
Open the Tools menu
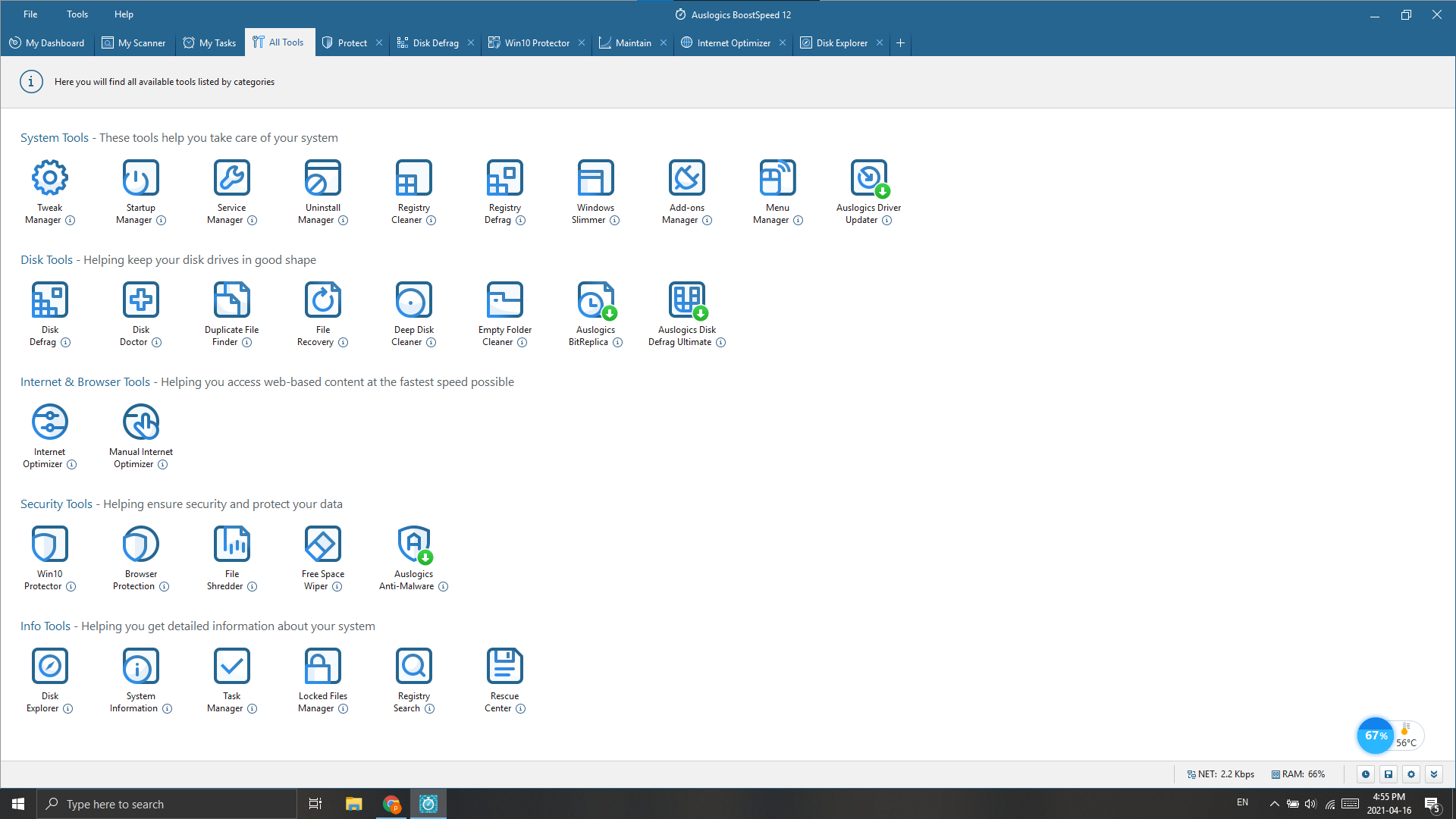click(x=77, y=14)
